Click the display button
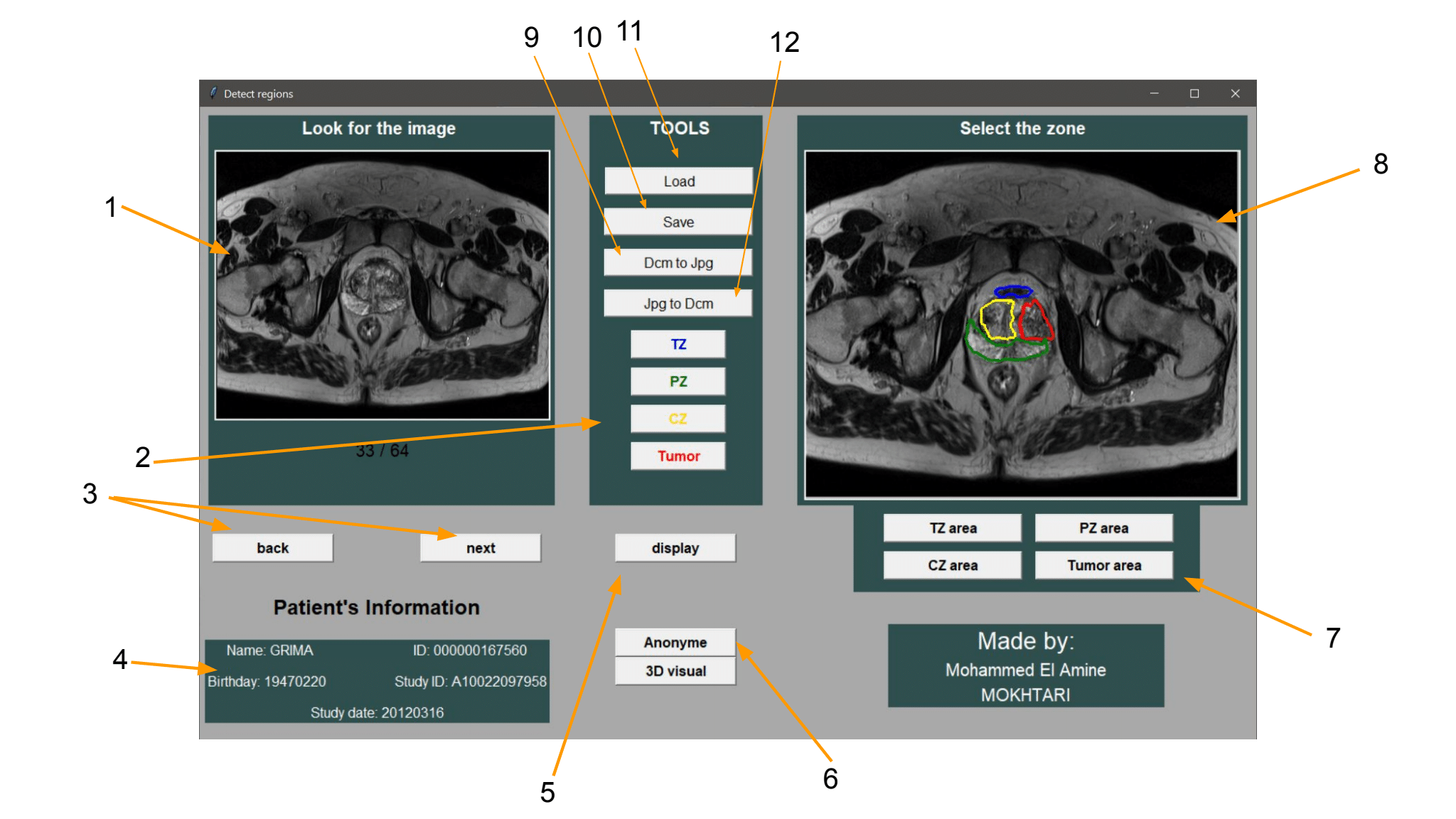Image resolution: width=1456 pixels, height=819 pixels. 675,547
